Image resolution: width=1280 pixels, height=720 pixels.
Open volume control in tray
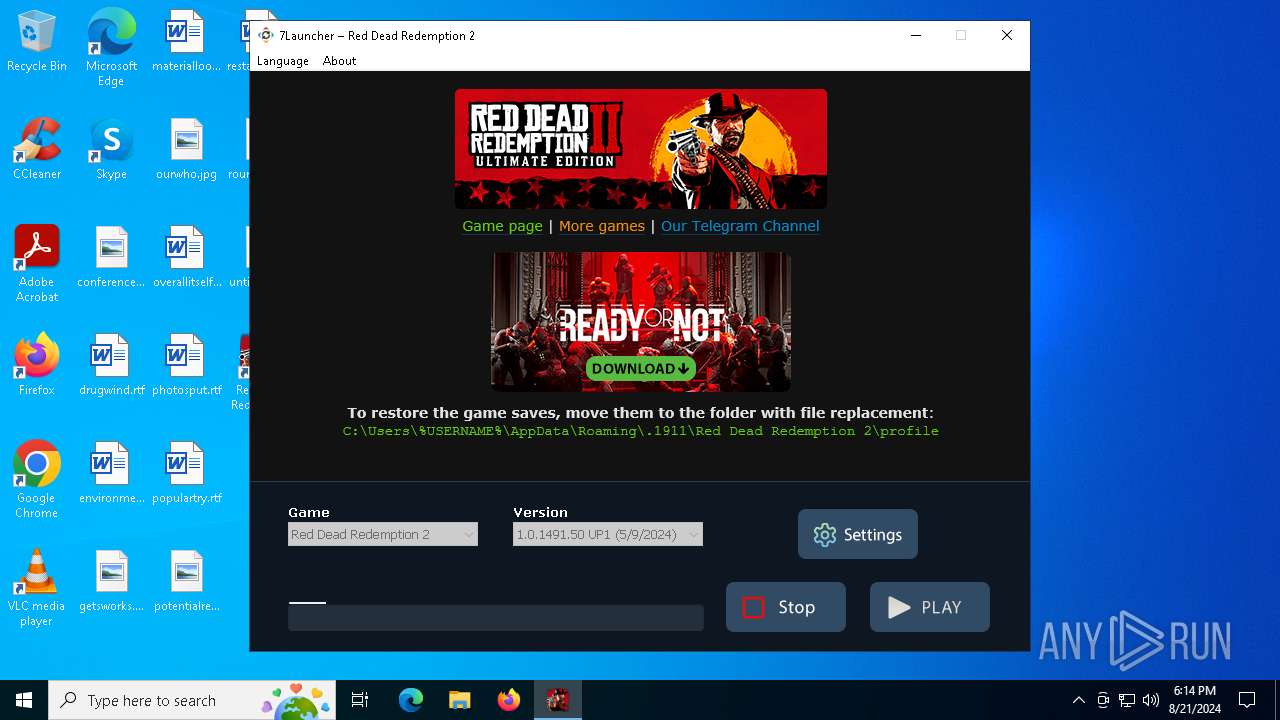[1151, 700]
